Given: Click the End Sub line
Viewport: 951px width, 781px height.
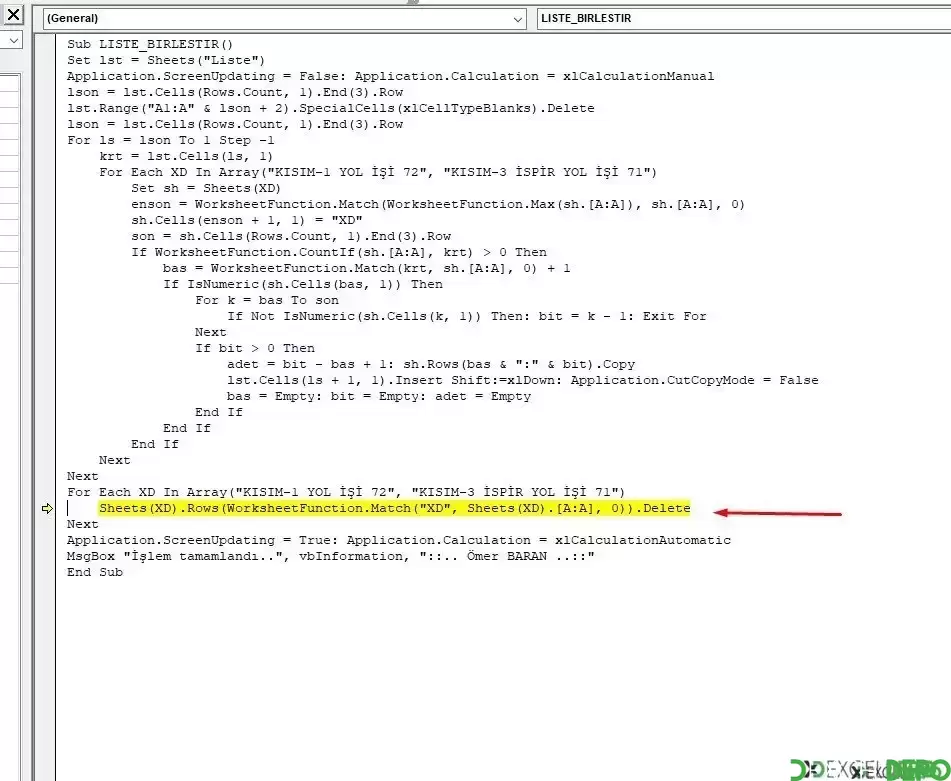Looking at the screenshot, I should (95, 572).
